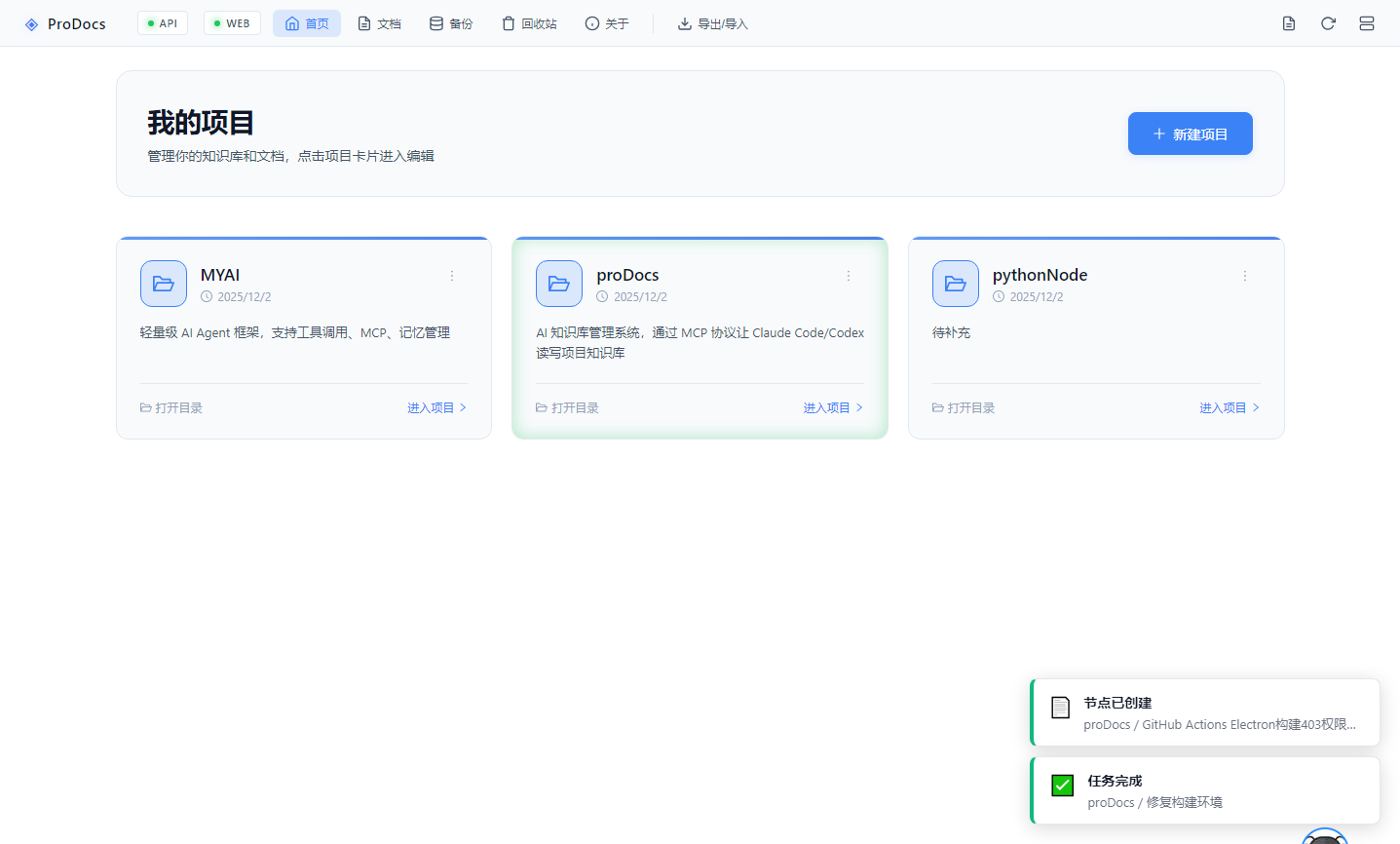
Task: Switch to the 文档 tab
Action: [379, 23]
